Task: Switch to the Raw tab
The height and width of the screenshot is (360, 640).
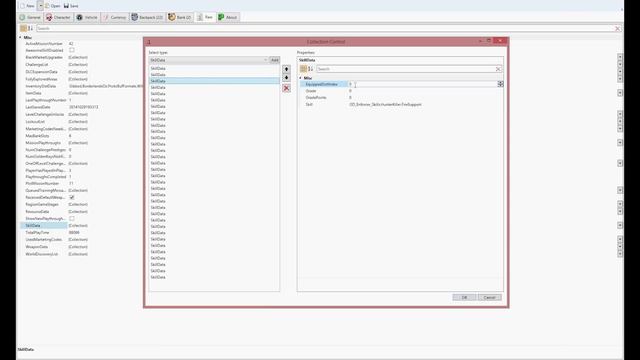Action: [x=205, y=17]
